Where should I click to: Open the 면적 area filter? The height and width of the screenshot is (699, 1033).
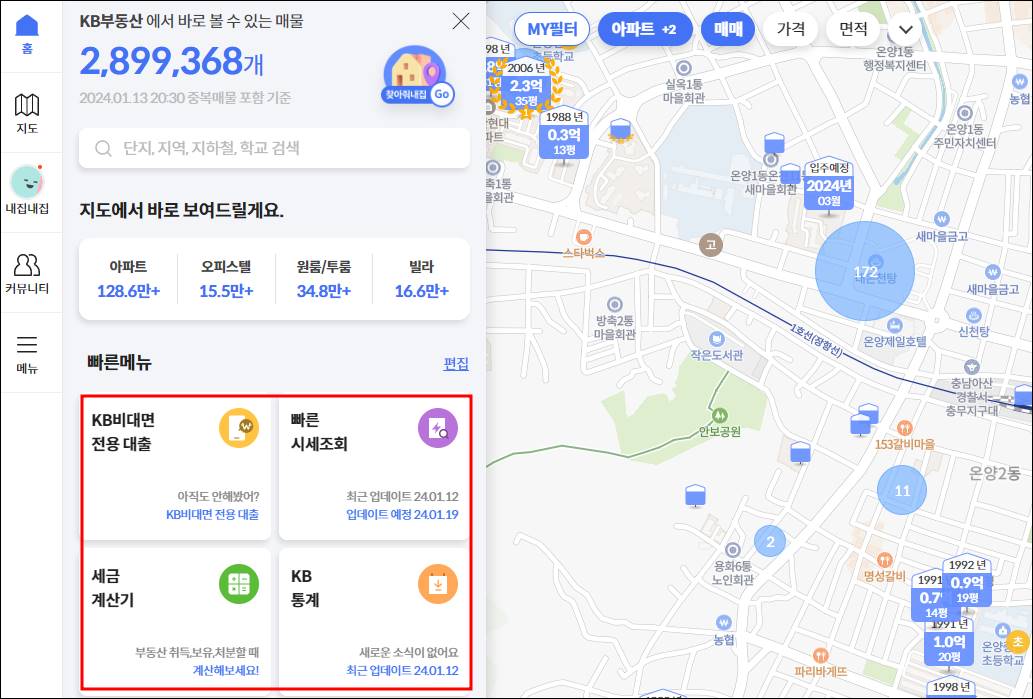[x=853, y=30]
